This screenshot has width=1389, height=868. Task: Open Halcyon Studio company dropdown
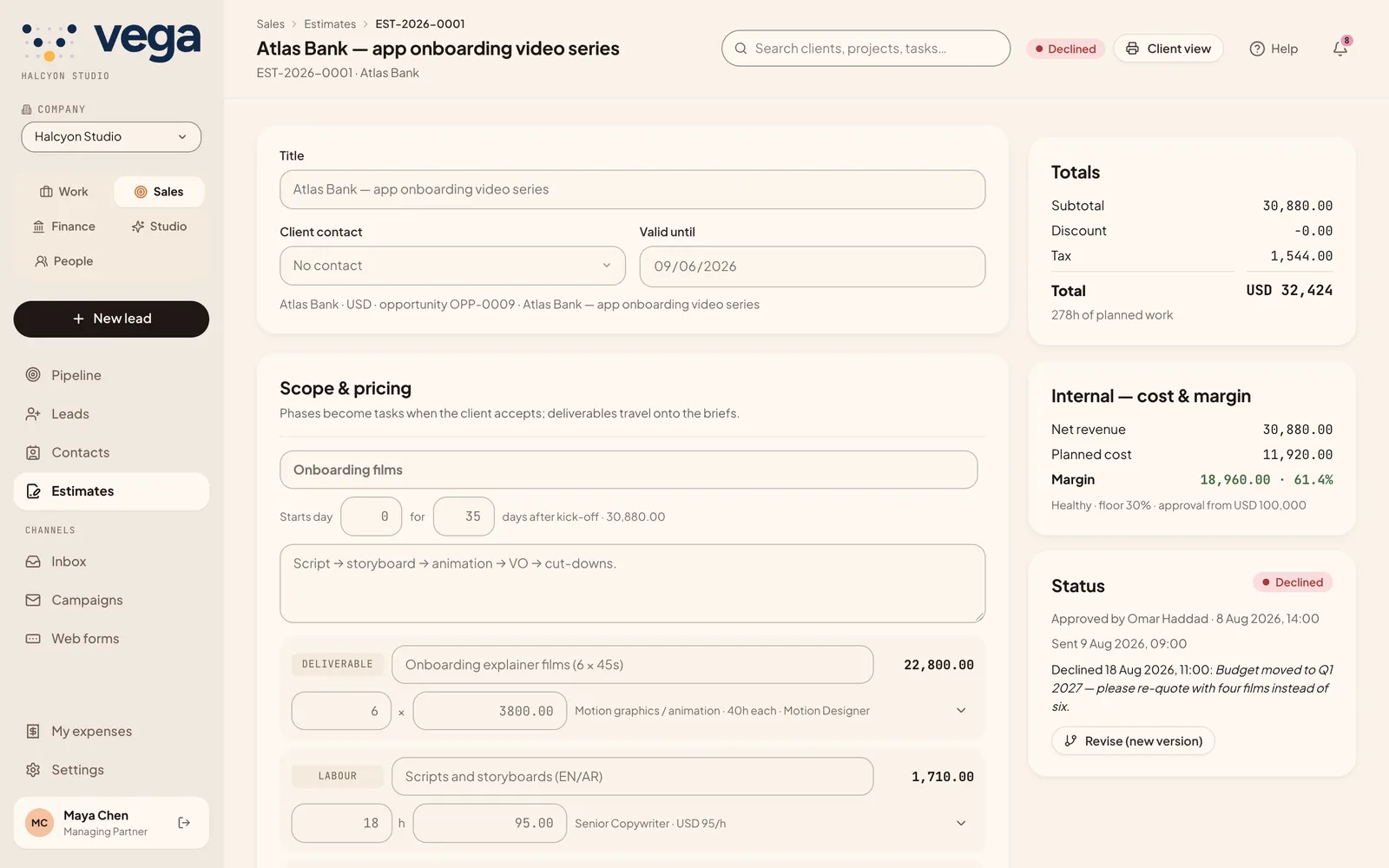coord(111,137)
